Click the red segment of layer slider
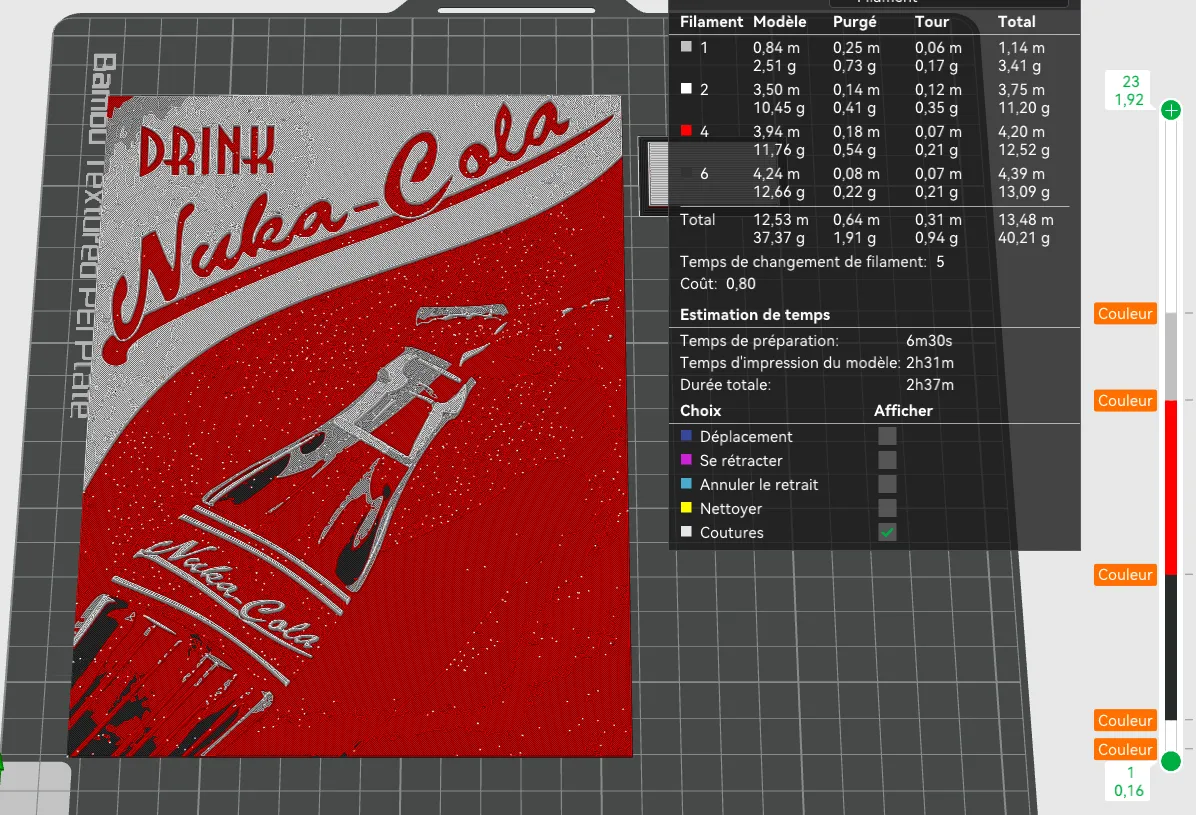 (1171, 487)
